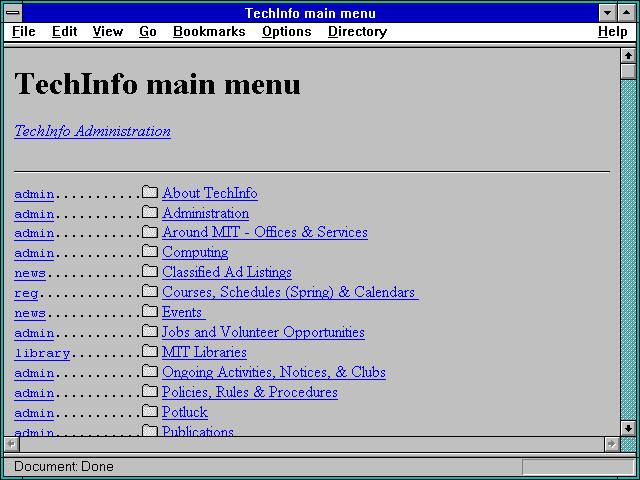Click folder icon beside Classified Ad Listings
The width and height of the screenshot is (640, 480).
(x=150, y=271)
